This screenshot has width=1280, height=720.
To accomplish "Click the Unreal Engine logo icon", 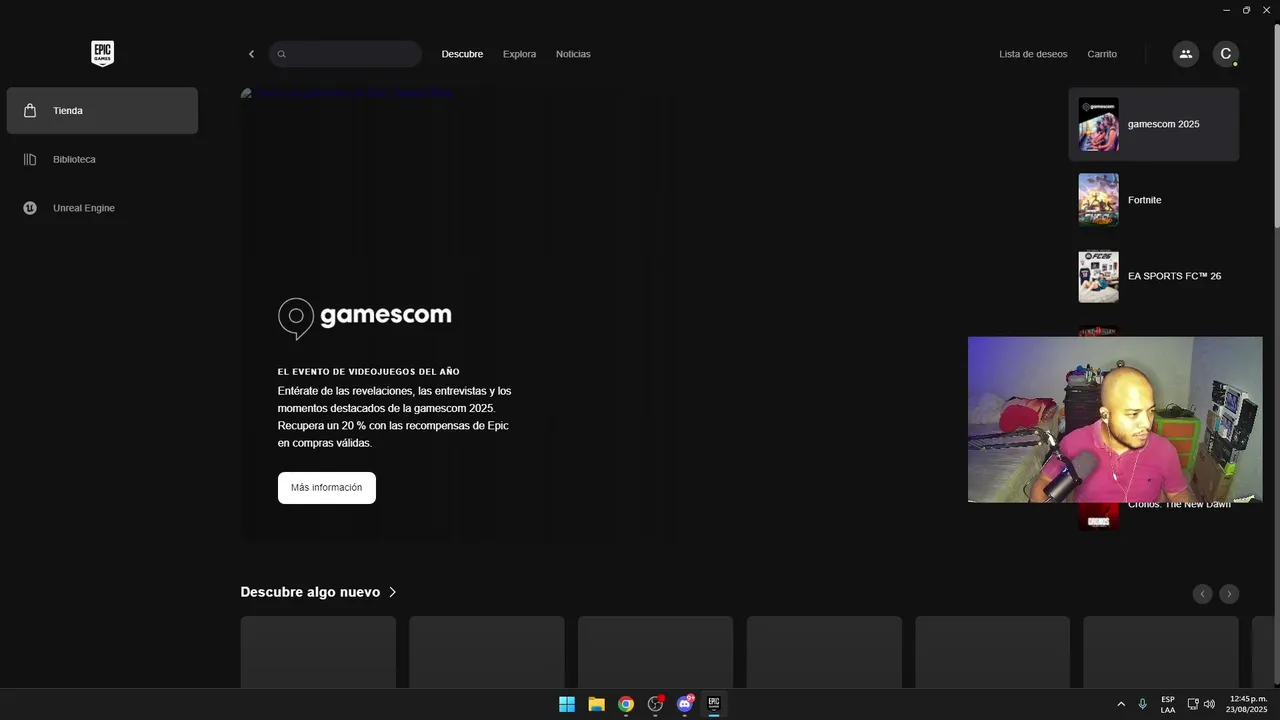I will (30, 208).
